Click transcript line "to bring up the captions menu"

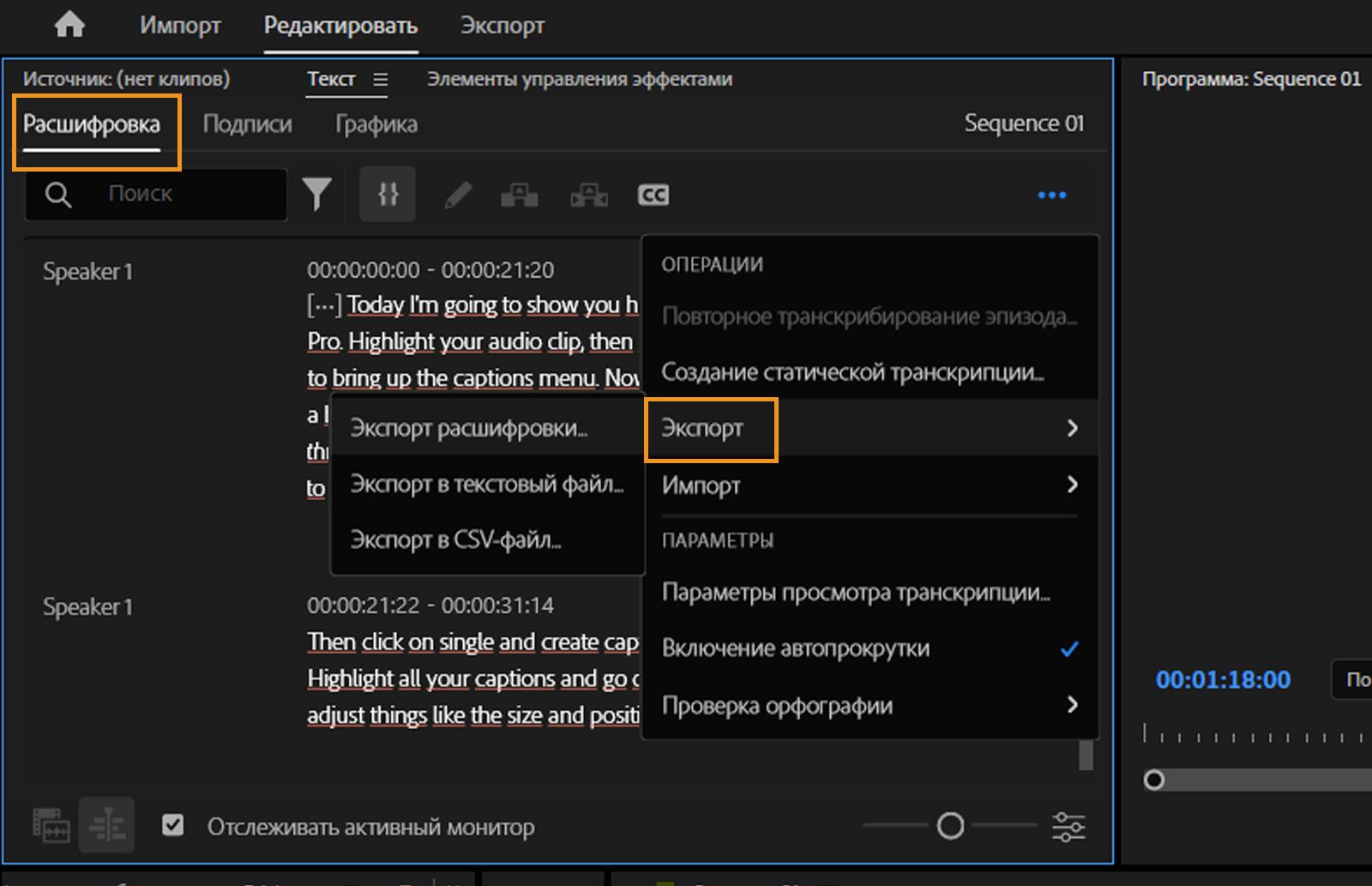point(473,378)
